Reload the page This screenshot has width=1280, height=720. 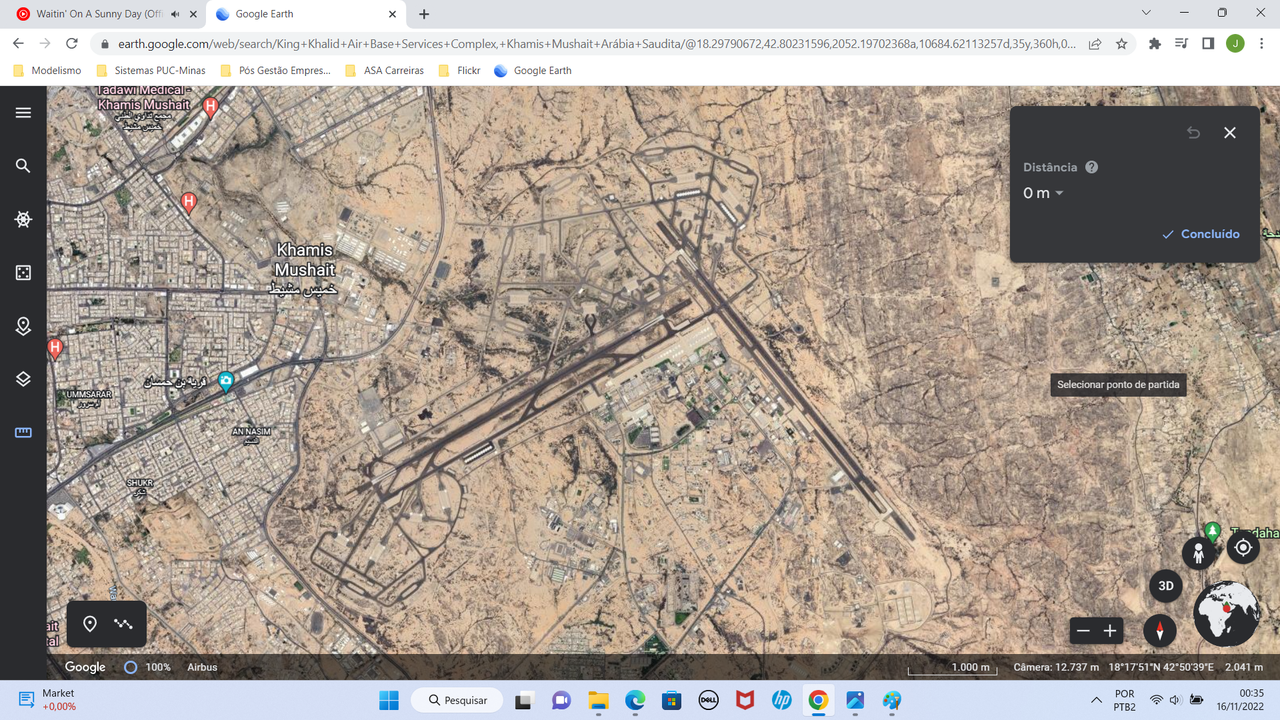[x=71, y=44]
